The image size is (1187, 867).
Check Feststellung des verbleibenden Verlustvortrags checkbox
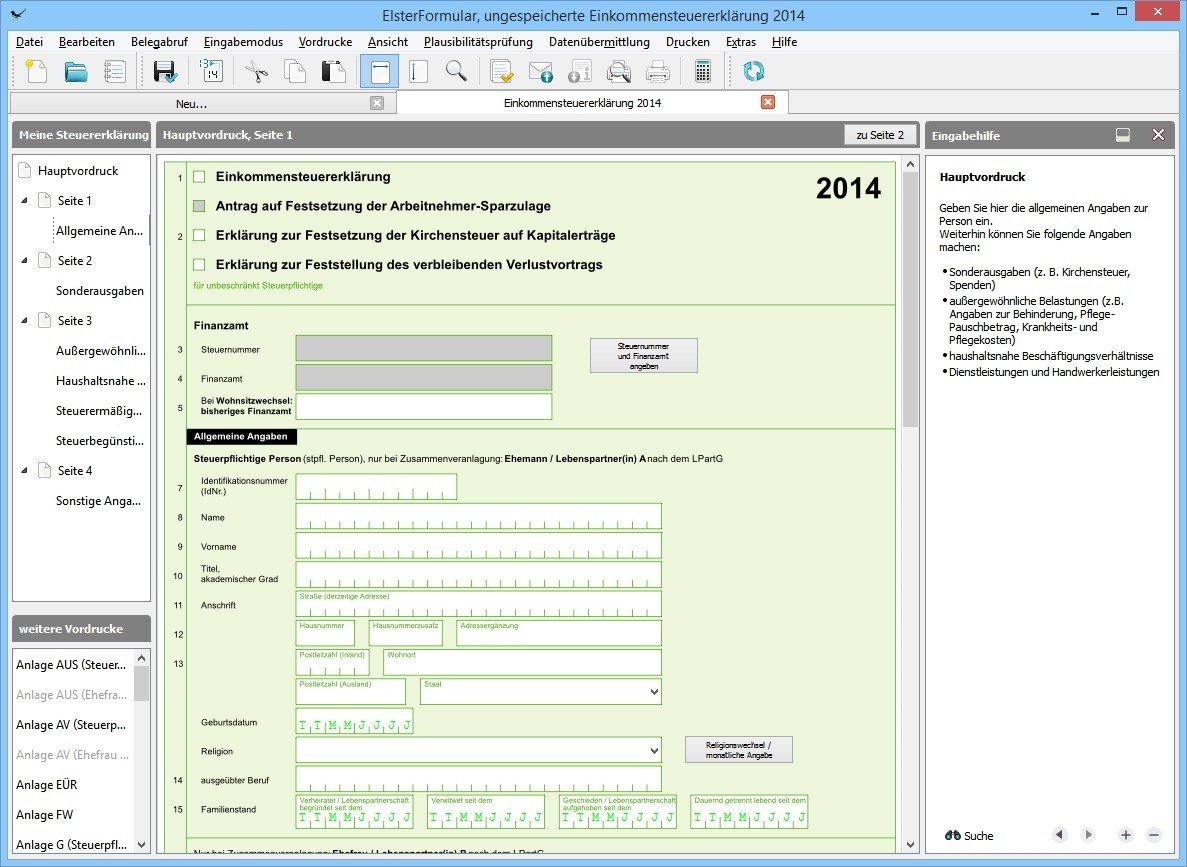[x=199, y=265]
